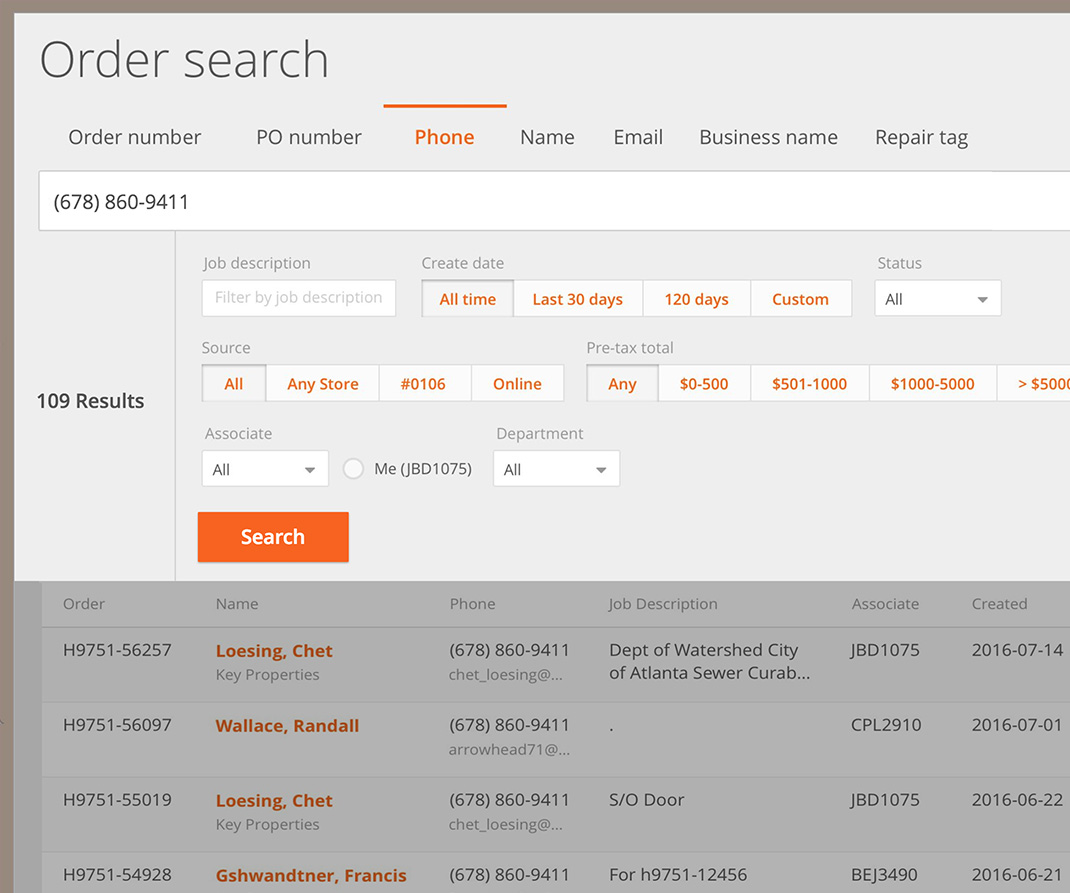Image resolution: width=1070 pixels, height=893 pixels.
Task: Select the Repair tag tab
Action: pyautogui.click(x=921, y=137)
